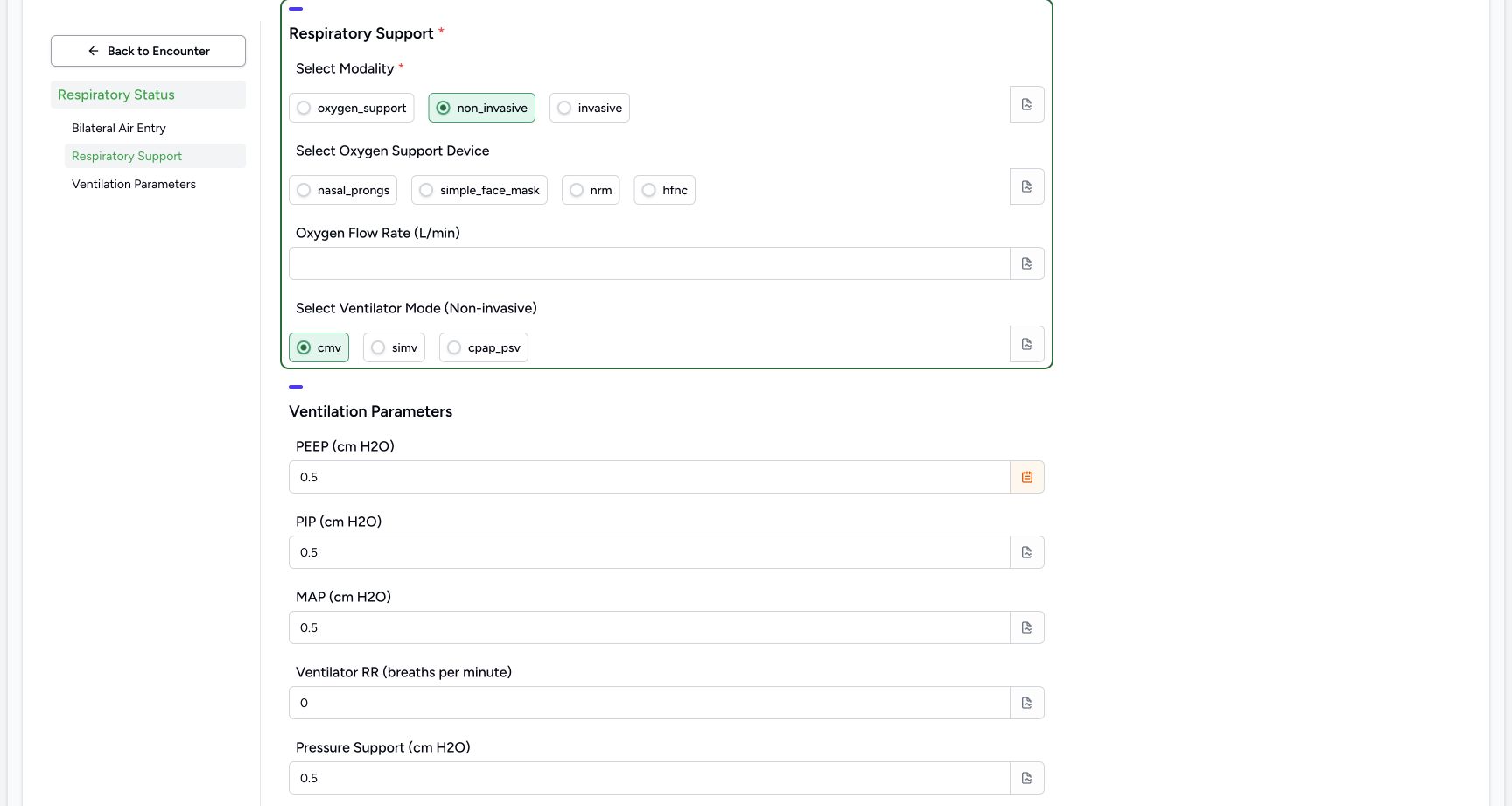The height and width of the screenshot is (806, 1512).
Task: Choose nasal_prongs as oxygen device
Action: point(342,190)
